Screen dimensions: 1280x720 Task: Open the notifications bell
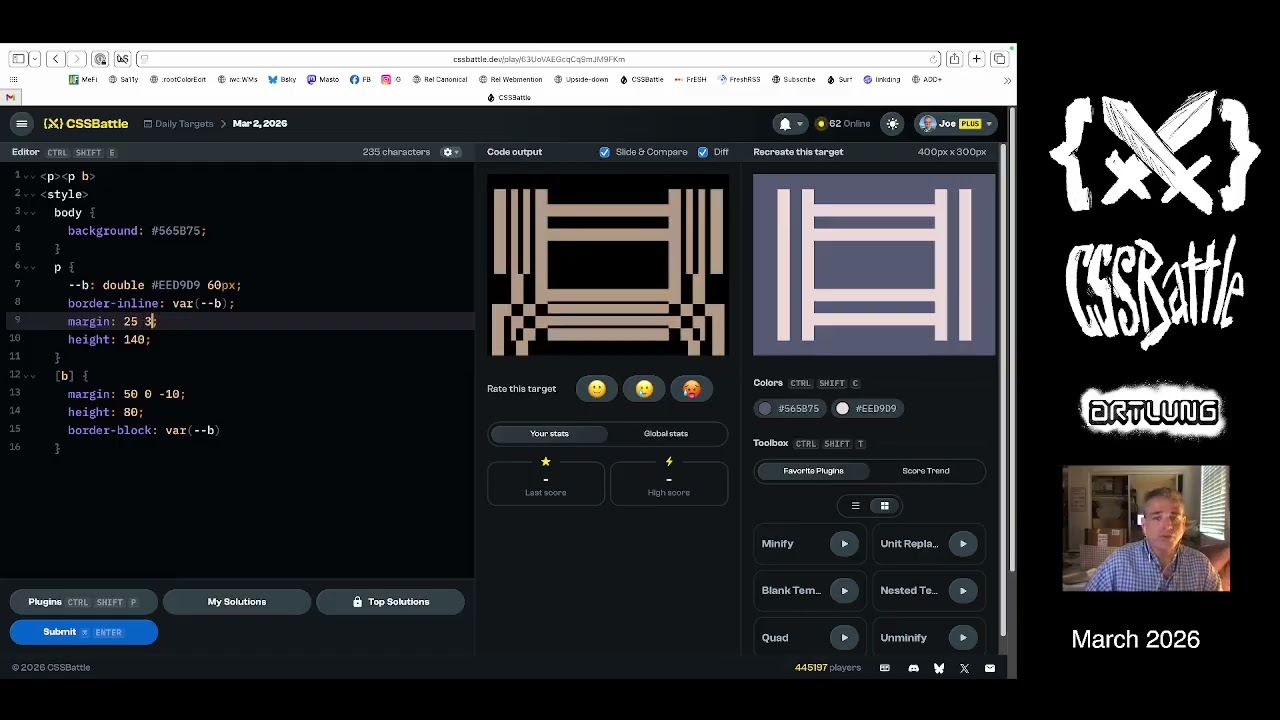[785, 124]
